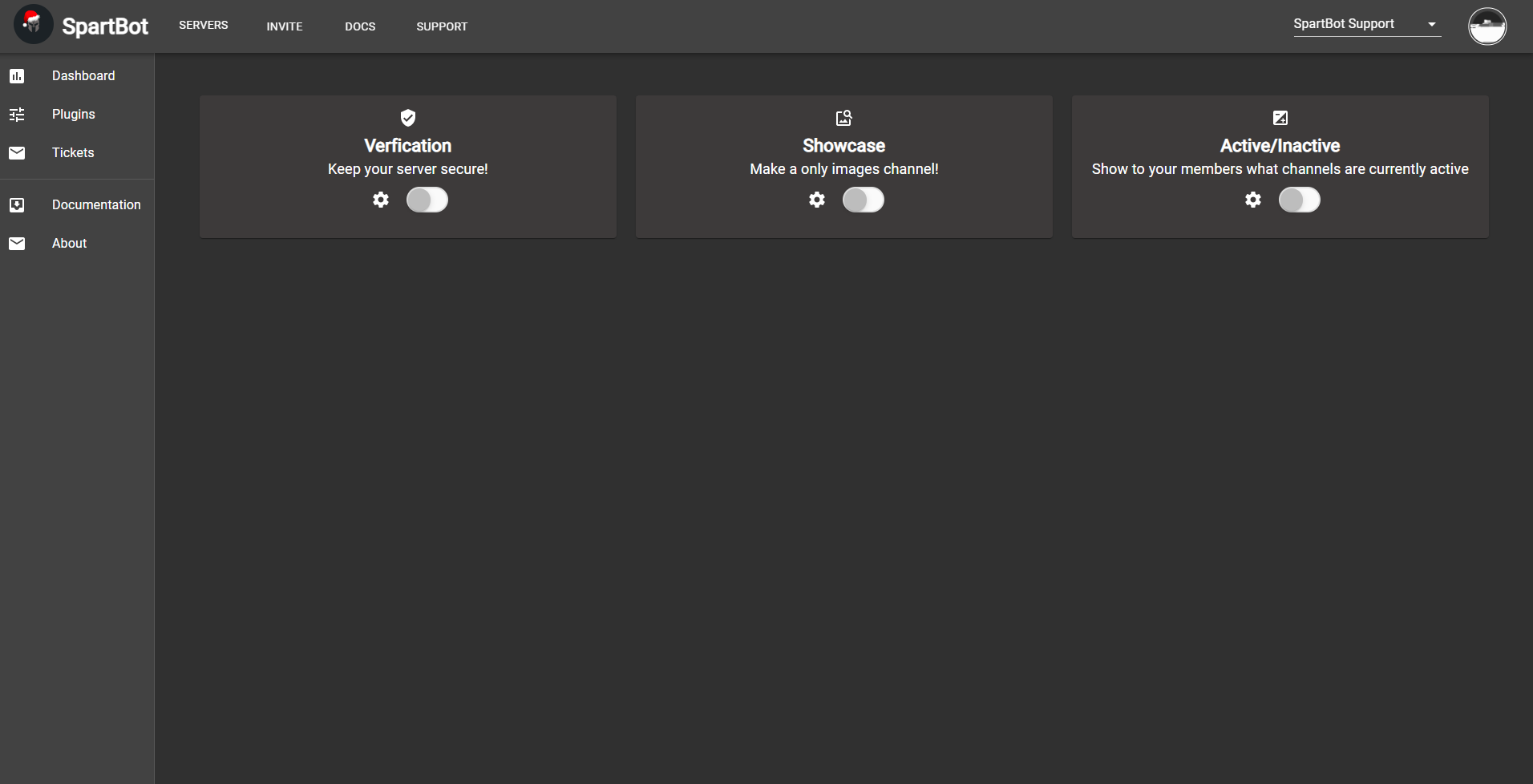Go to the DOCS navigation item
The width and height of the screenshot is (1533, 784).
coord(360,26)
